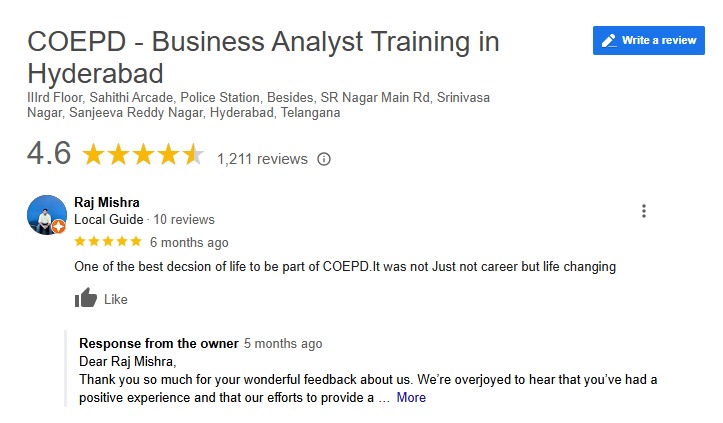Click the pencil icon in Write a review
723x423 pixels.
click(608, 41)
